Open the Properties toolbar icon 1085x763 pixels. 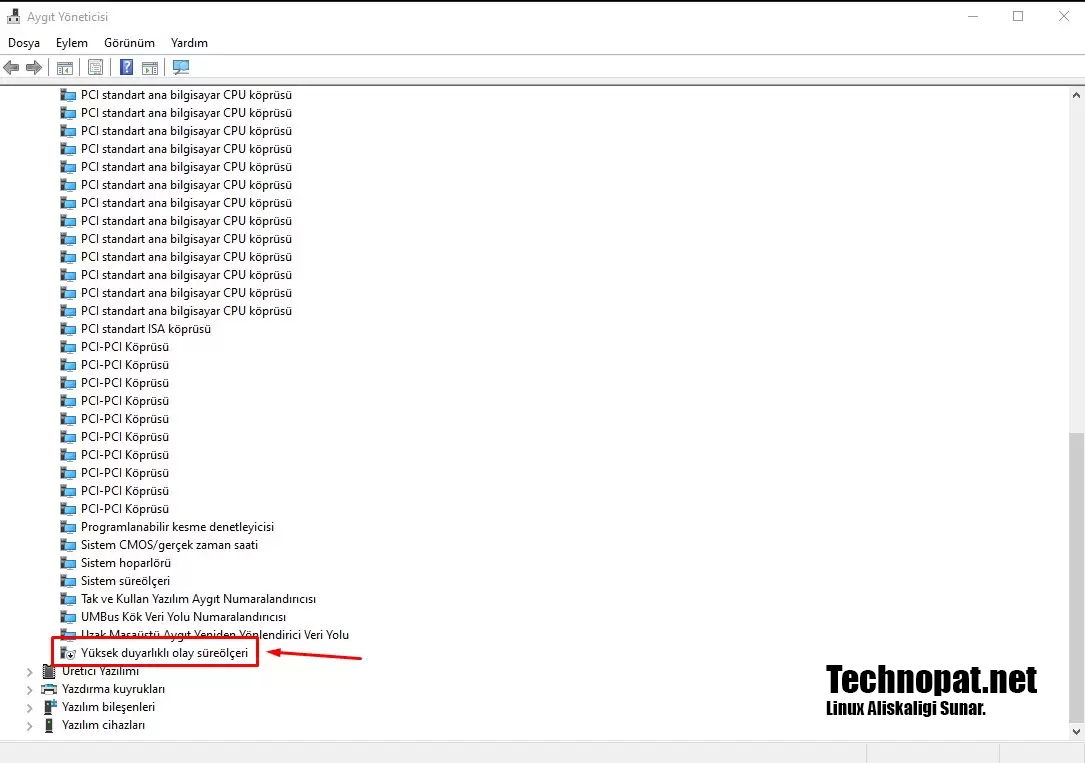coord(95,67)
